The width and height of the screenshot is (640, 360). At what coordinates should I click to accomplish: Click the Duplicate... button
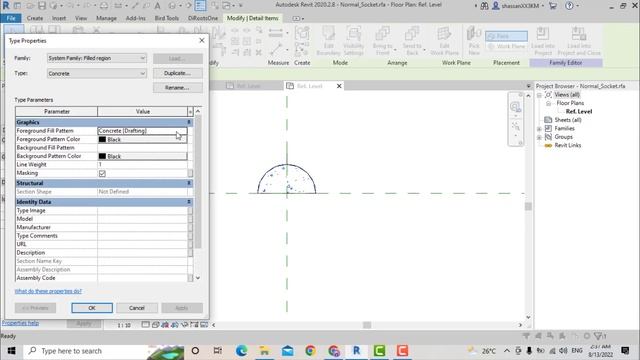click(x=178, y=73)
